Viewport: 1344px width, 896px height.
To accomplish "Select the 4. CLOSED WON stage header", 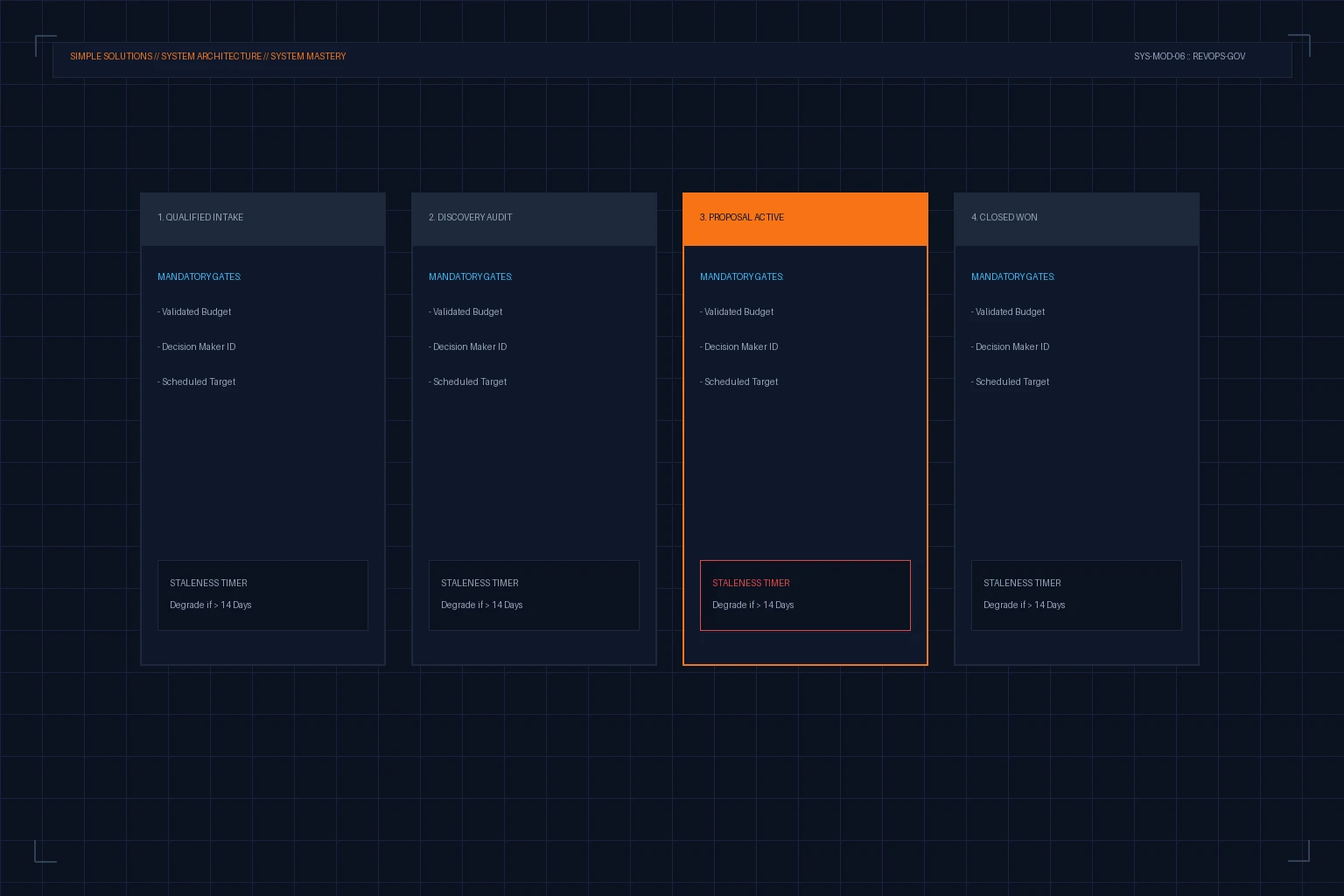I will (1076, 219).
